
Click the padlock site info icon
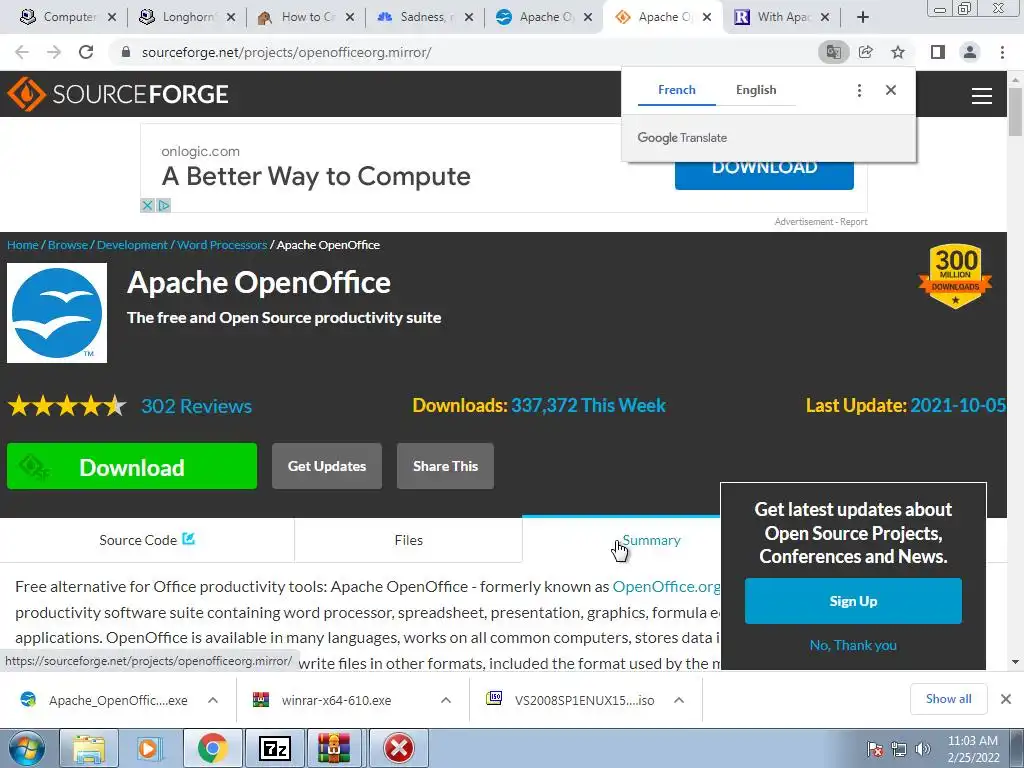[126, 52]
